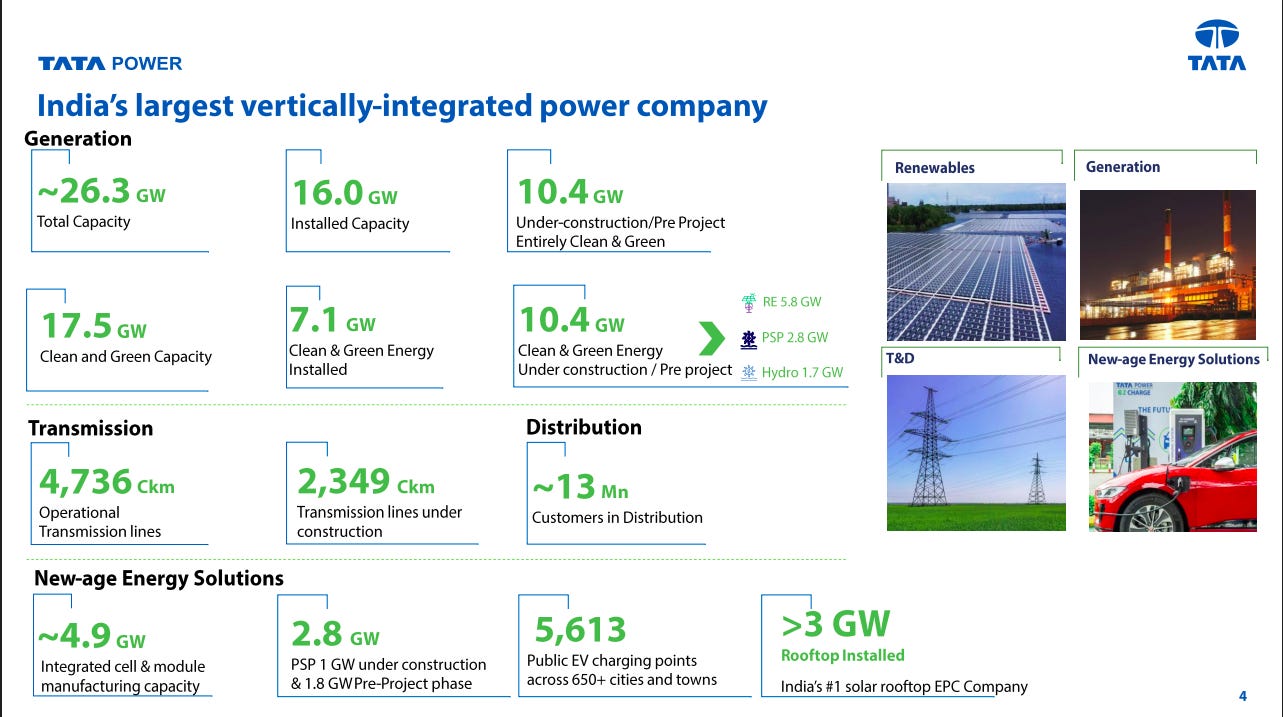This screenshot has height=717, width=1283.
Task: Select the New-age Energy Solutions photo label
Action: [1173, 359]
